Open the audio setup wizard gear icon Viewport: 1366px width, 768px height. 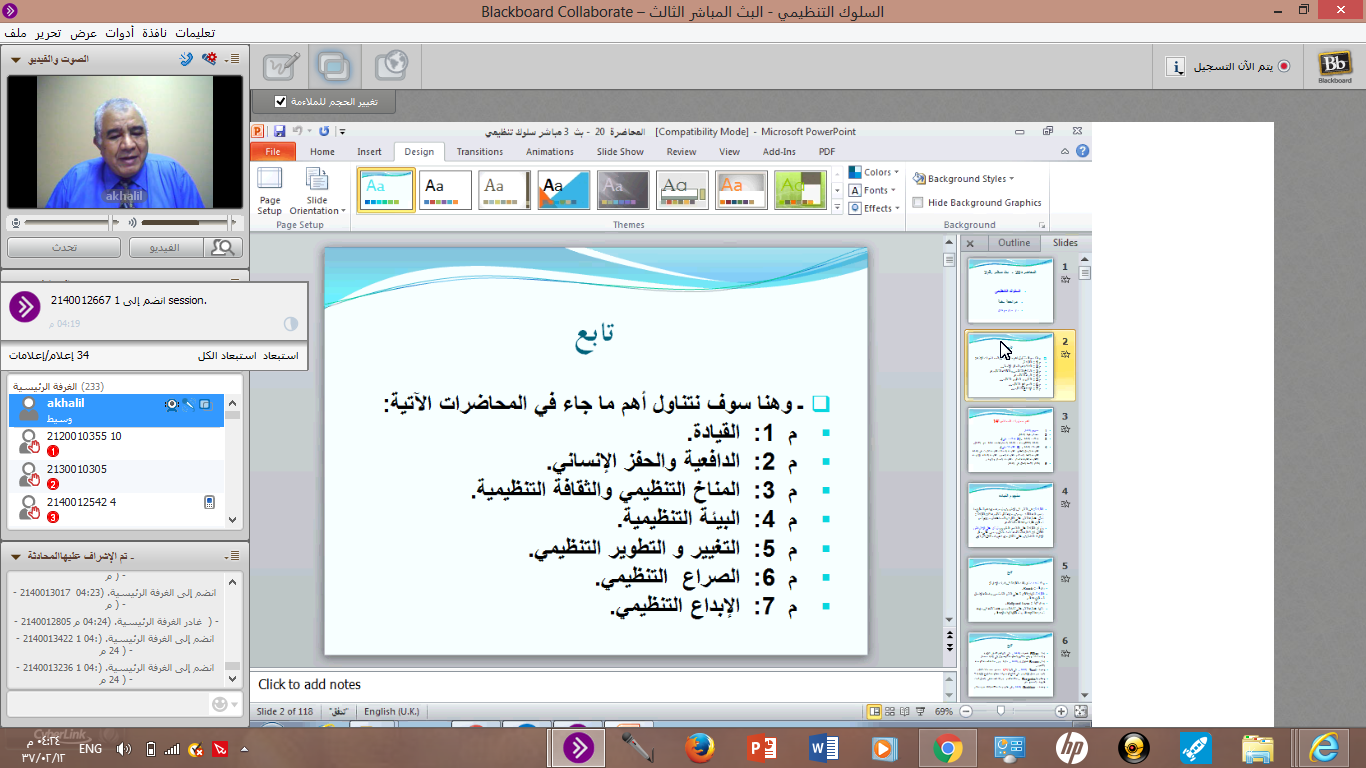[208, 59]
